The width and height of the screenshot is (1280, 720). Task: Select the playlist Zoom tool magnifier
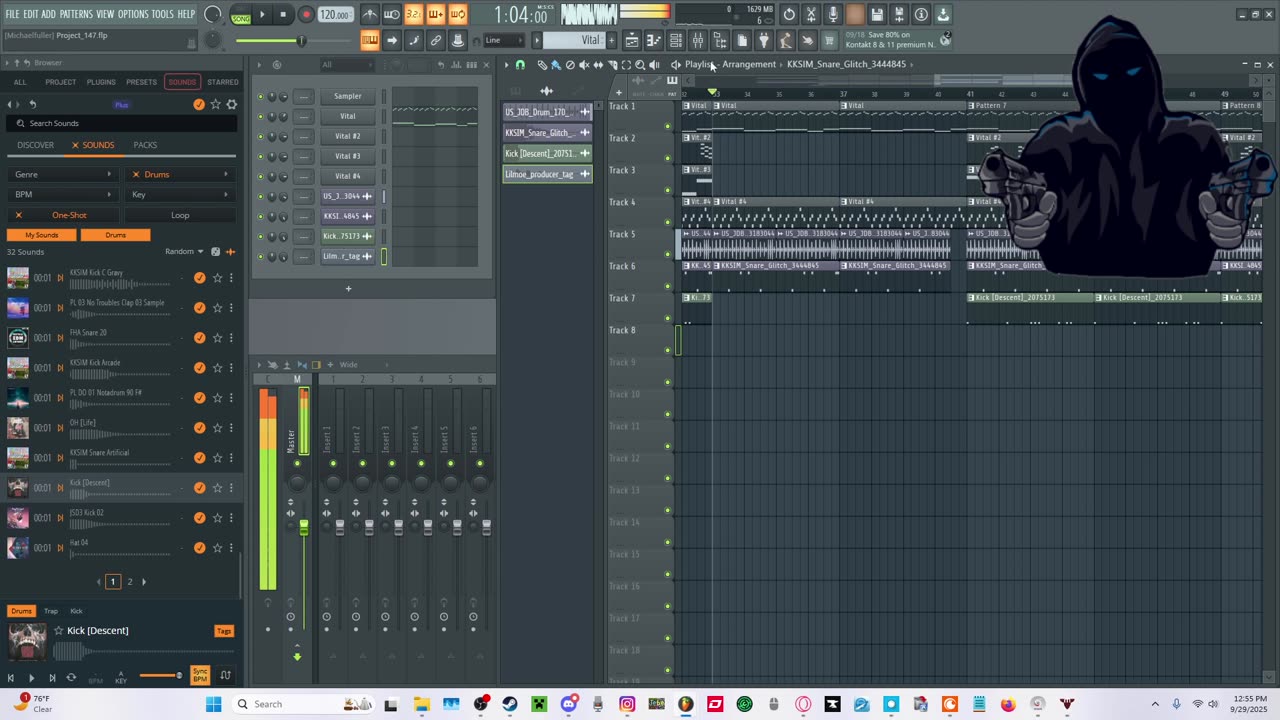[x=640, y=65]
